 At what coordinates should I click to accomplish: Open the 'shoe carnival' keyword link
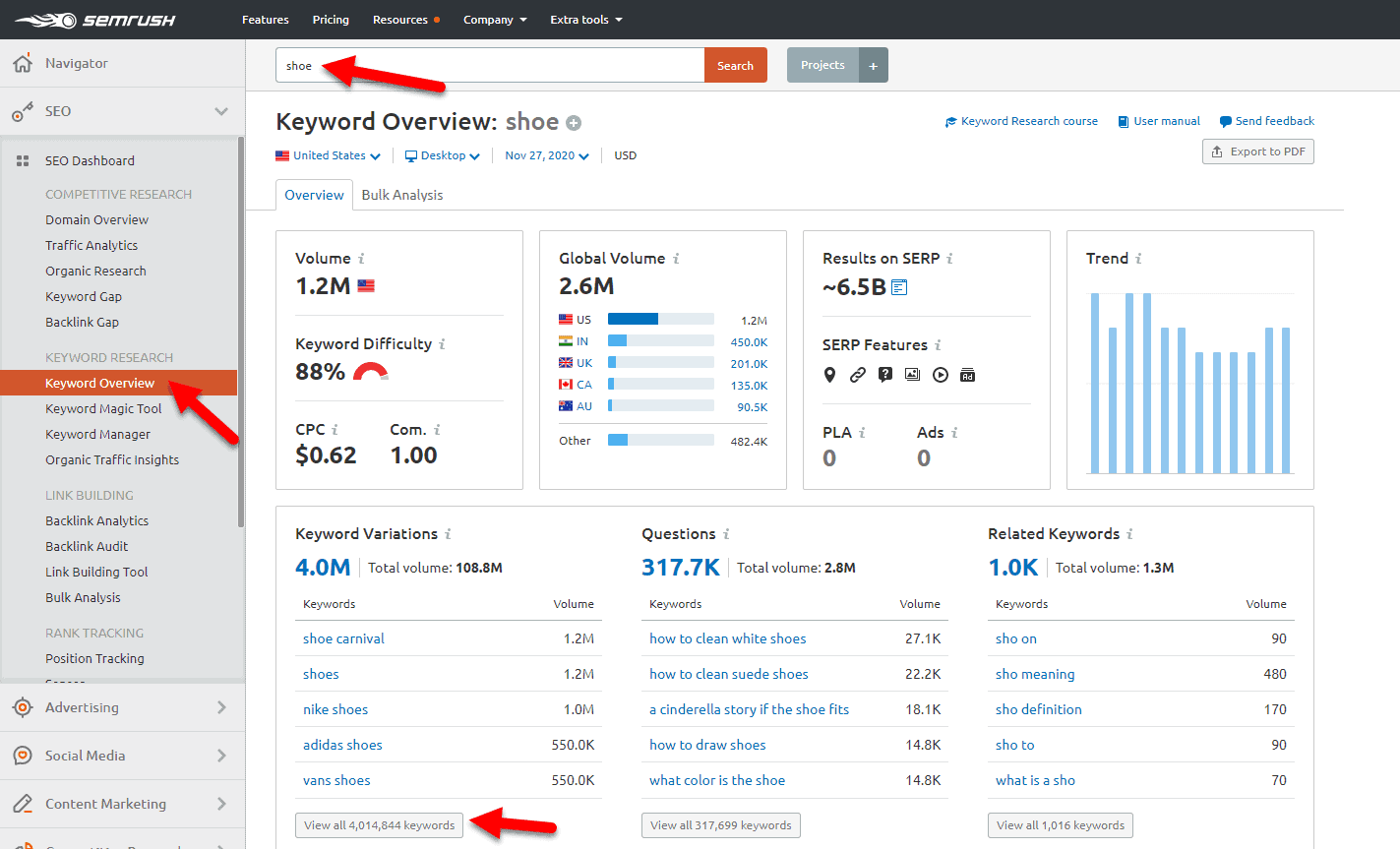click(x=343, y=638)
